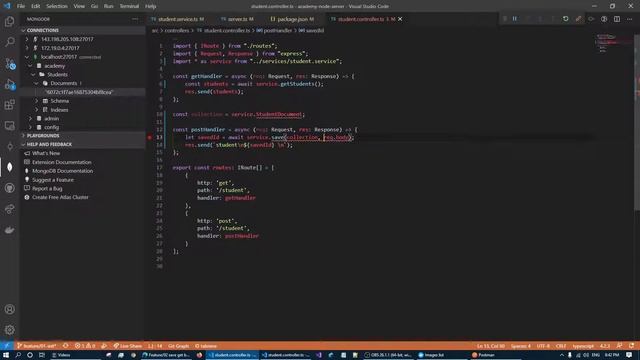The width and height of the screenshot is (640, 360).
Task: Expand the config database
Action: [30, 127]
